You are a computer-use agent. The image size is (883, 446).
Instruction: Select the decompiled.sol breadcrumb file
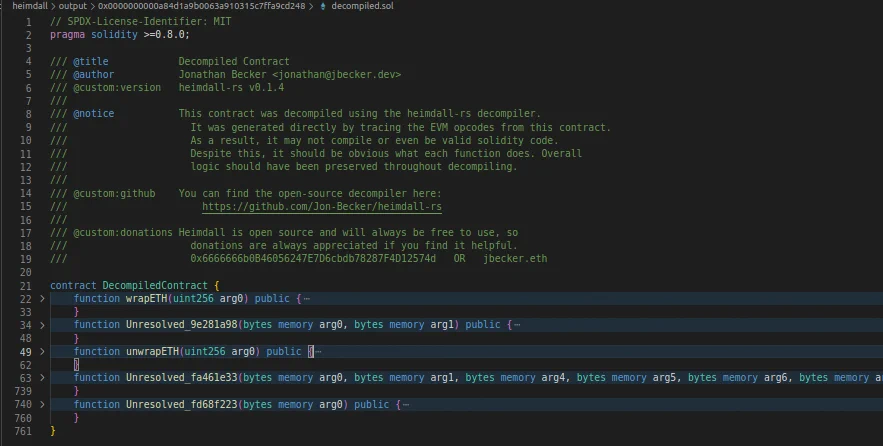(x=362, y=6)
